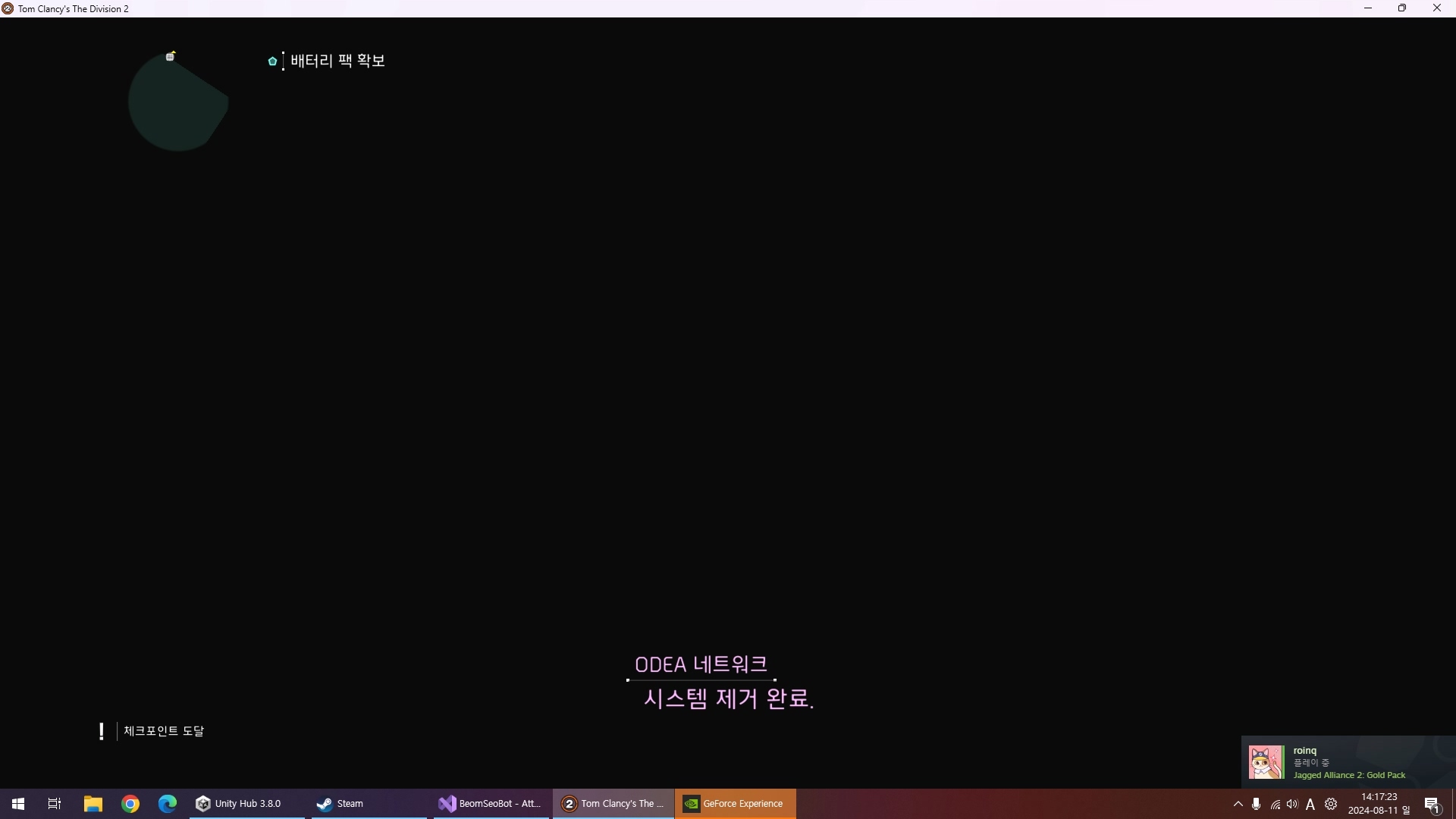Click the circular minimap in the game
1456x819 pixels.
pyautogui.click(x=177, y=104)
